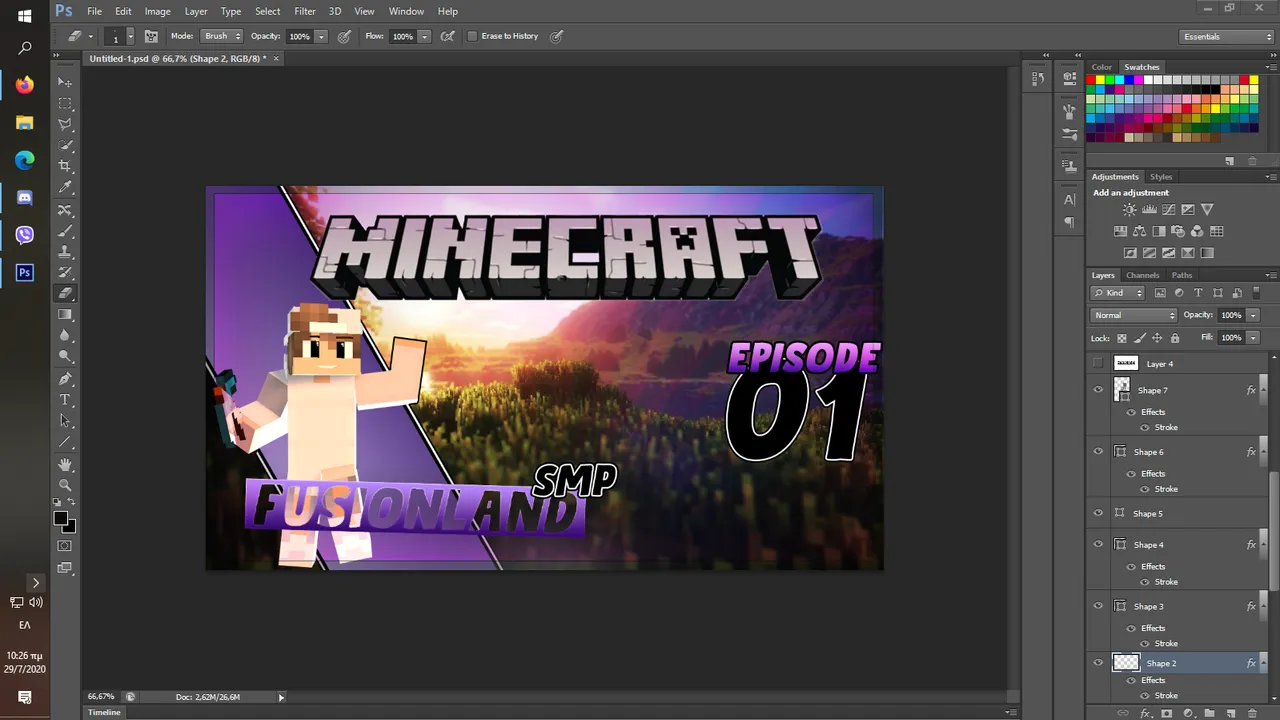Select the Blur tool

click(x=65, y=336)
